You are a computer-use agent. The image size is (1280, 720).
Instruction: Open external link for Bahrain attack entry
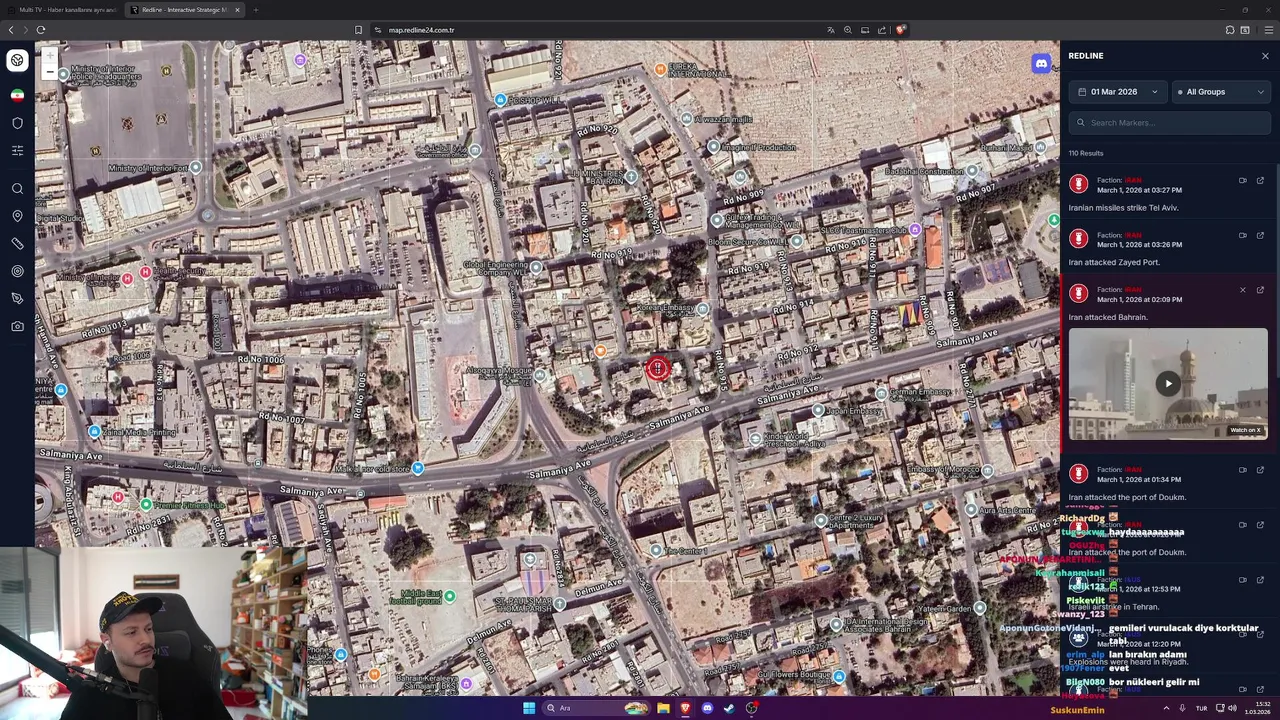[x=1260, y=290]
